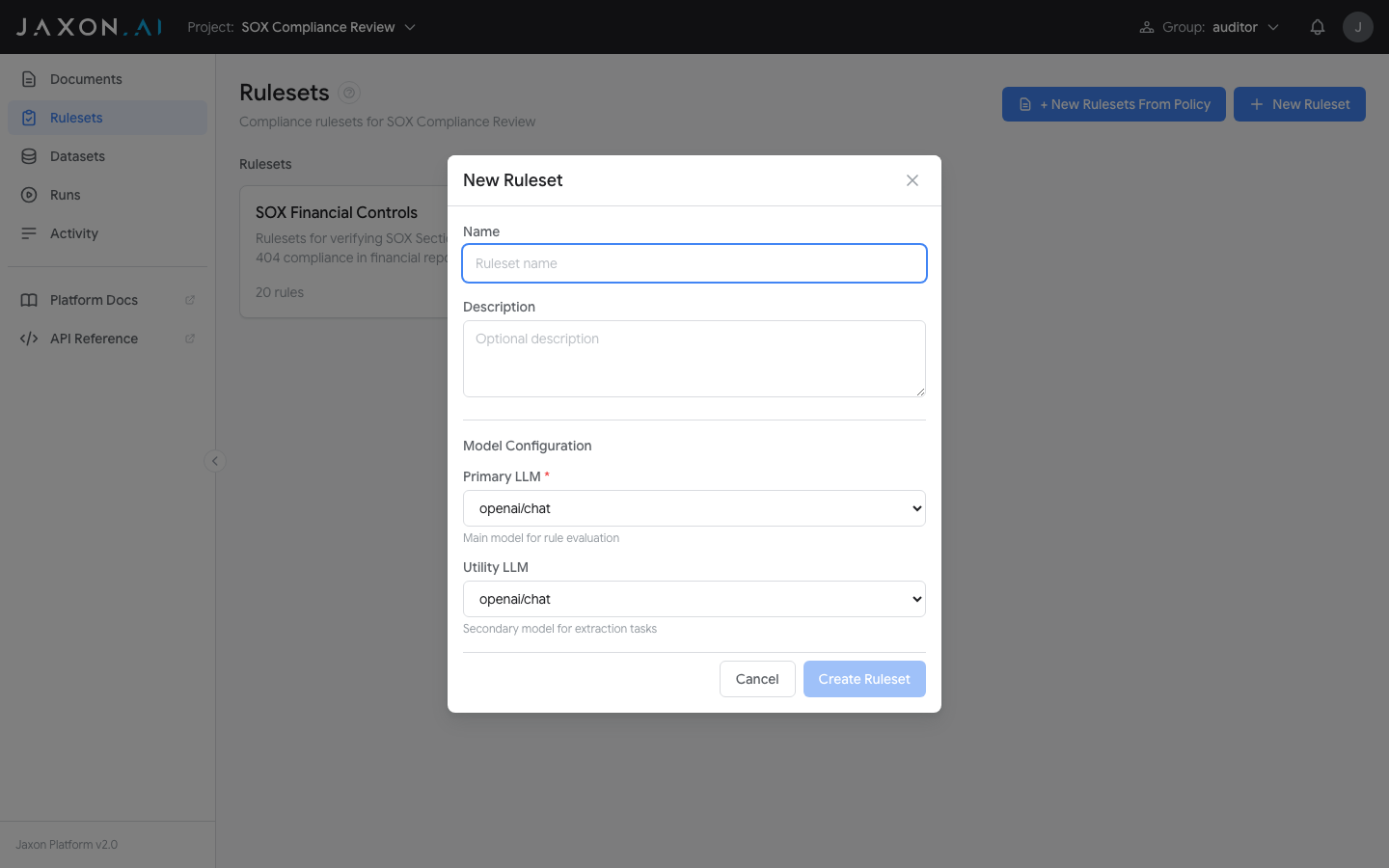This screenshot has width=1389, height=868.
Task: Expand the SOX Compliance Review project switcher
Action: coord(328,27)
